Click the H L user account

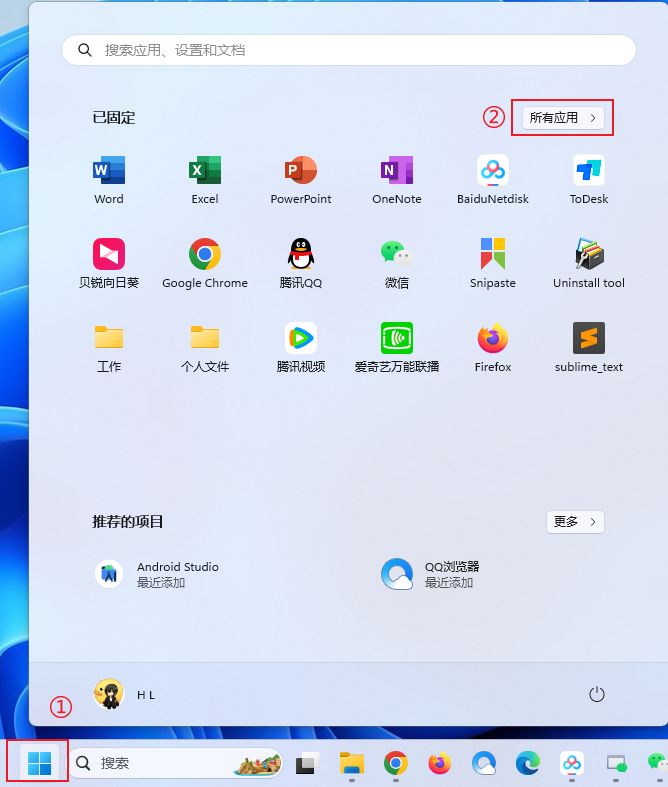coord(125,694)
